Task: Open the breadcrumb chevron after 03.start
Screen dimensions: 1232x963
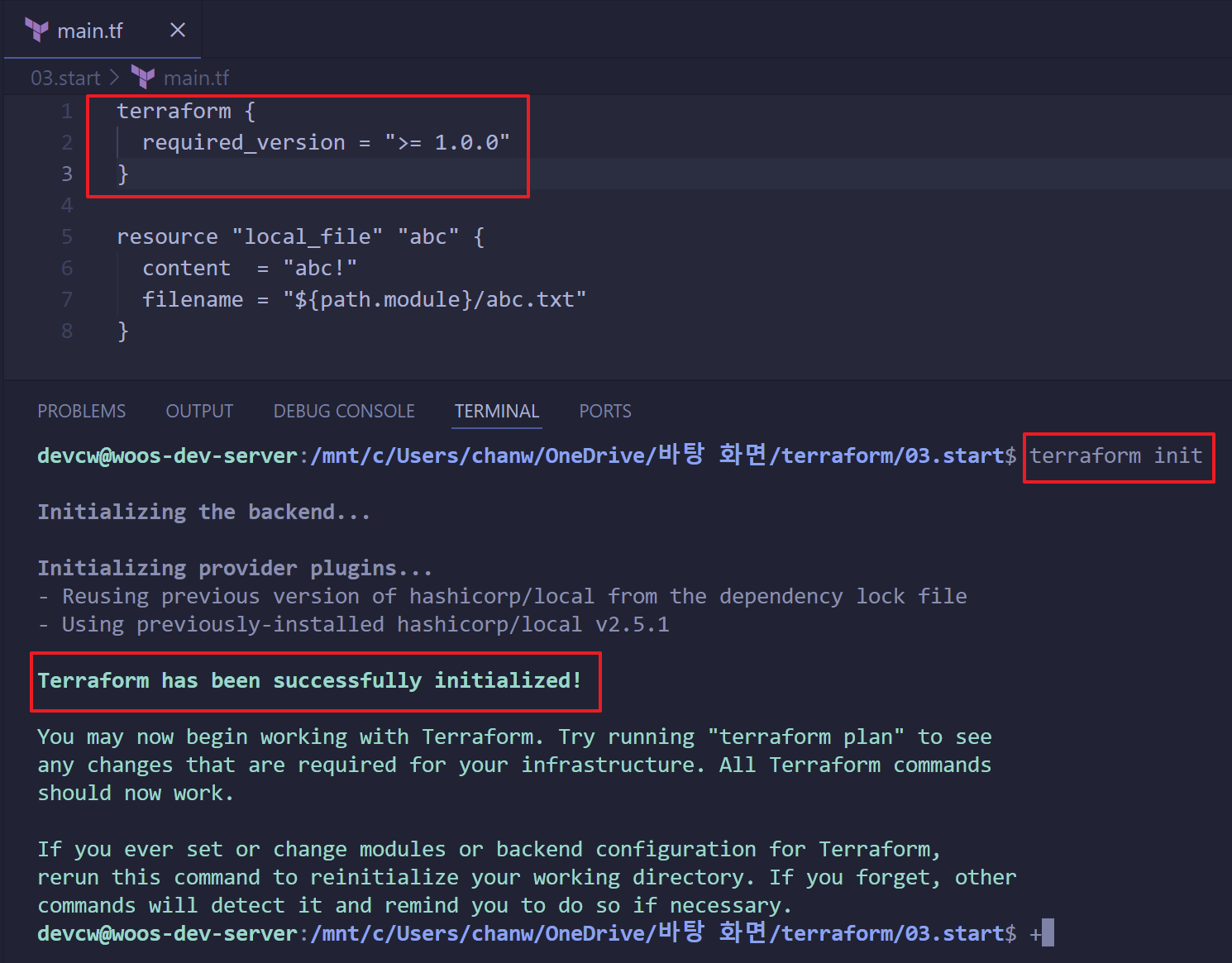Action: [x=114, y=78]
